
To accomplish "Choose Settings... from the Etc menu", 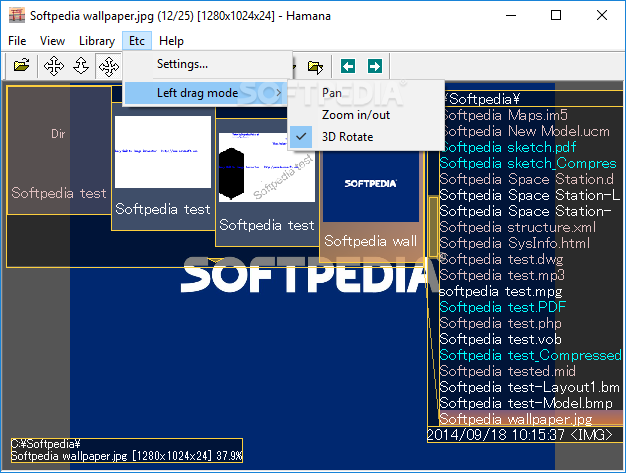I will (208, 64).
